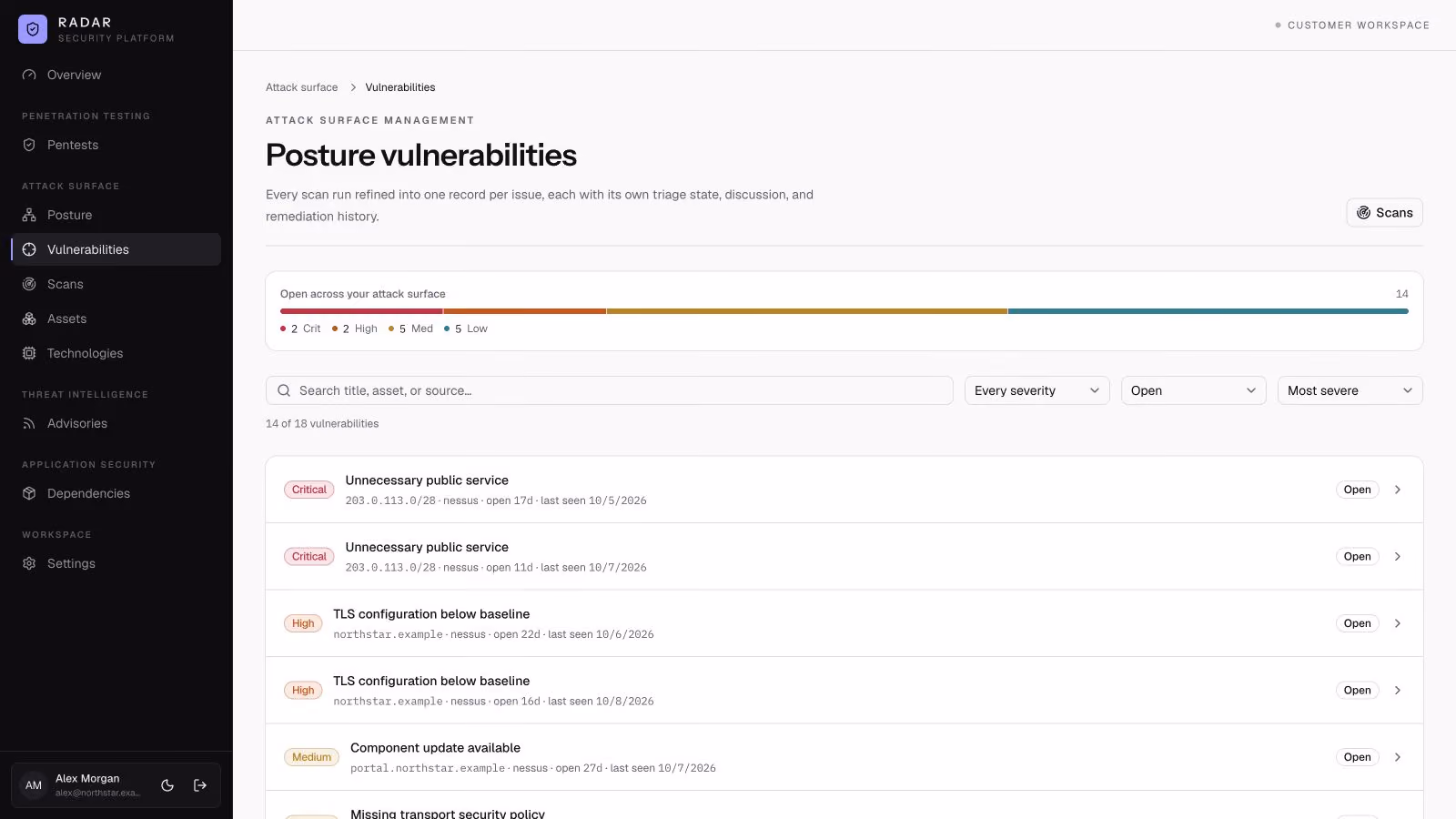Go to Advisories in sidebar
This screenshot has height=819, width=1456.
(116, 423)
